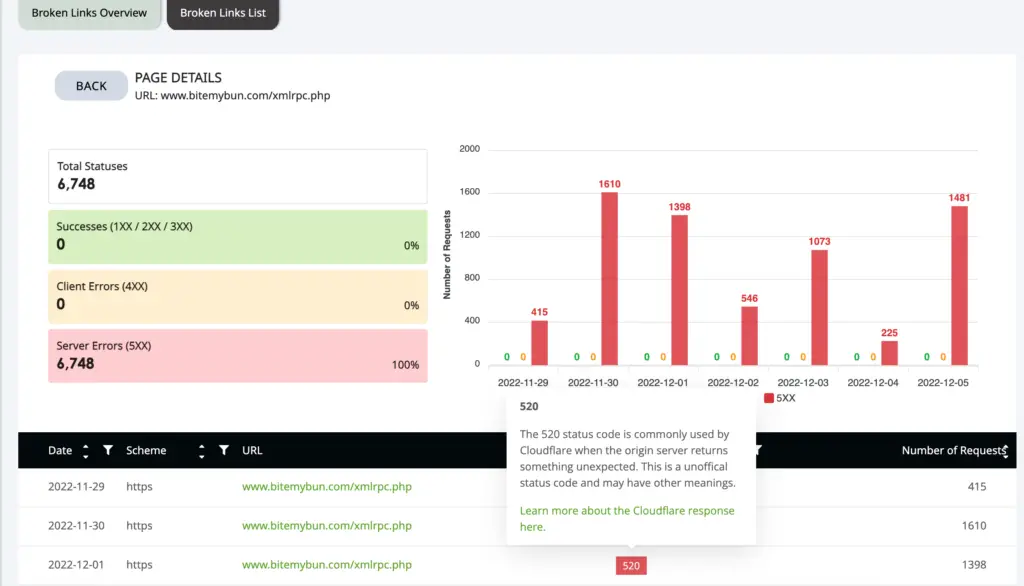Image resolution: width=1024 pixels, height=586 pixels.
Task: Click the 2022-12-04 label on the chart axis
Action: tap(873, 383)
